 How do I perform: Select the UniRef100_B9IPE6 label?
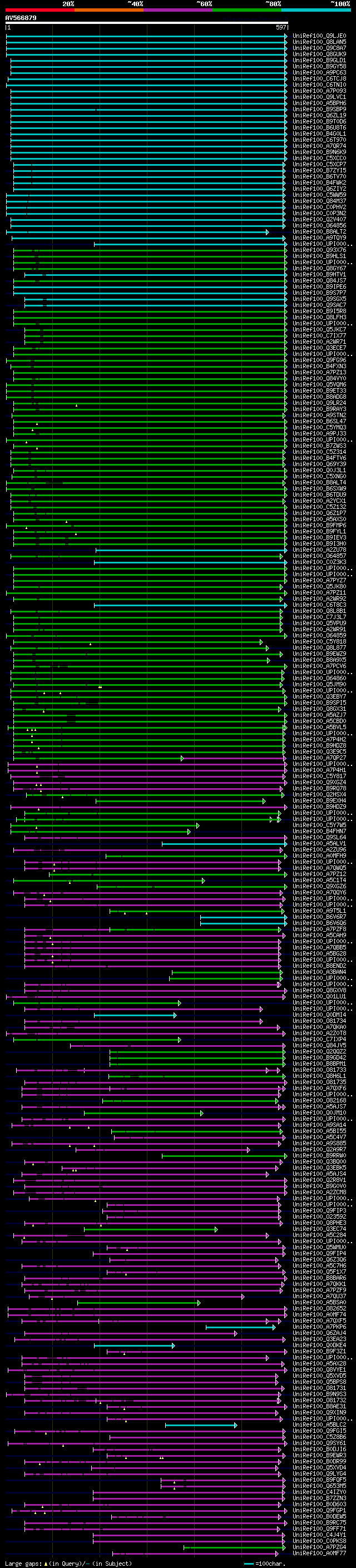[x=319, y=286]
